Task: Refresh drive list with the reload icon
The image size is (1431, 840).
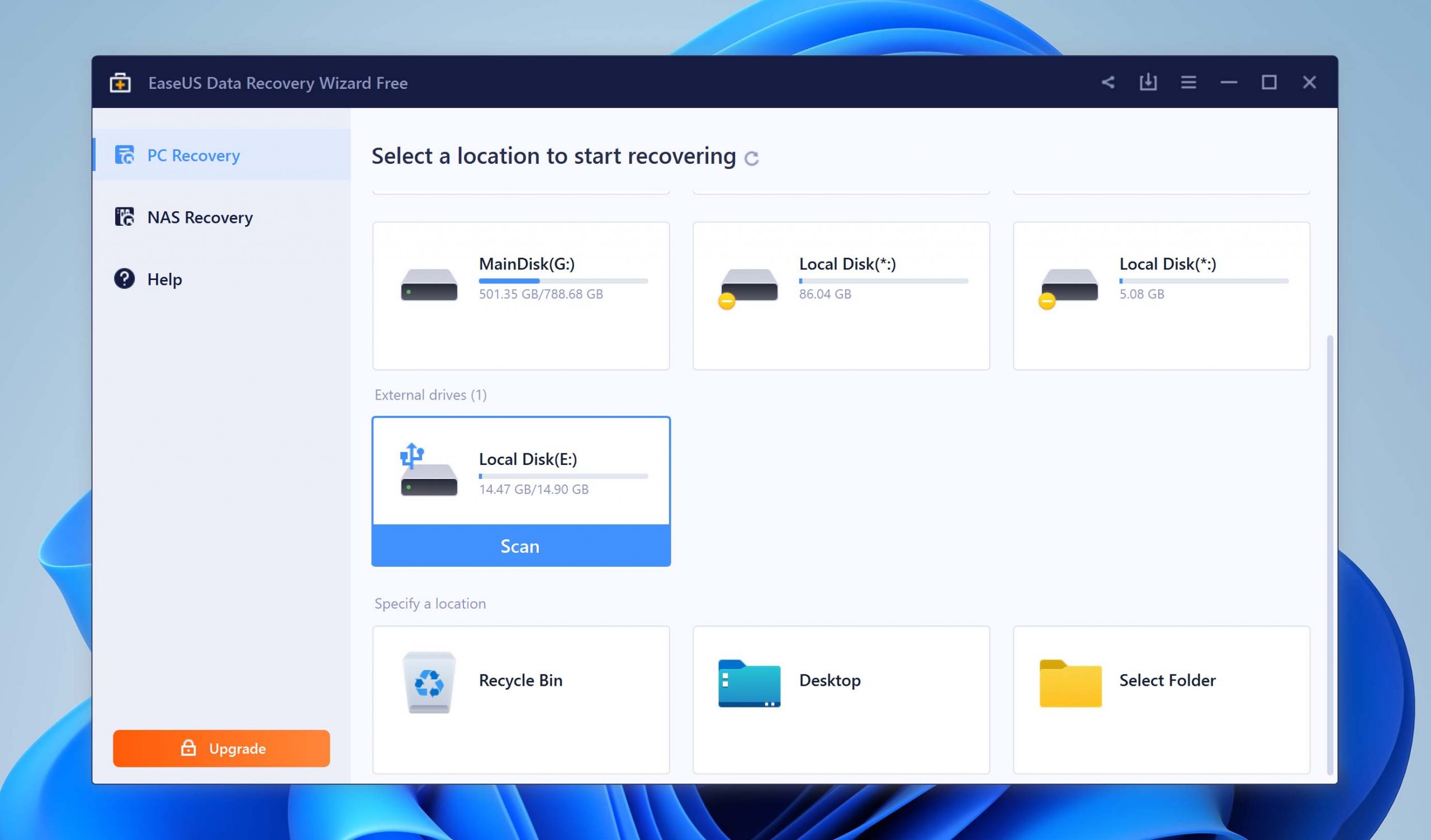Action: 751,158
